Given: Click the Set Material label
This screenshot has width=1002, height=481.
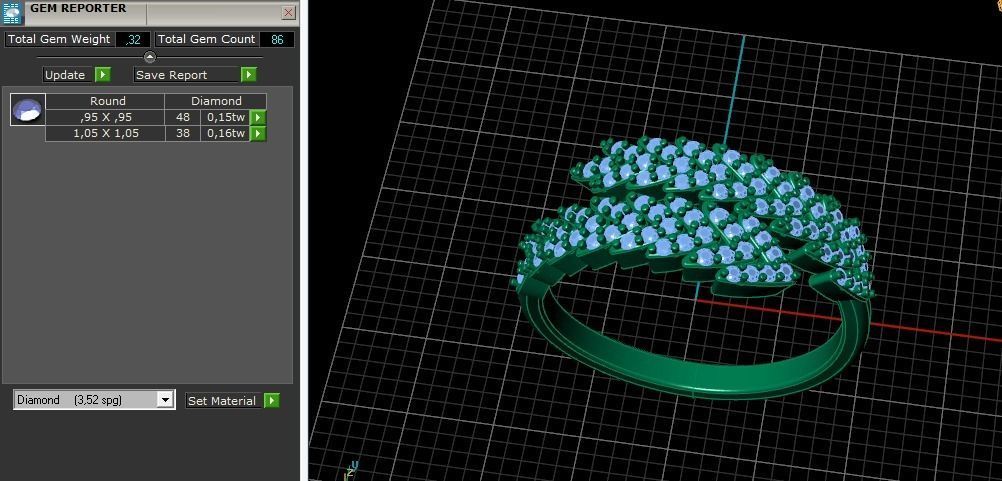Looking at the screenshot, I should (222, 401).
